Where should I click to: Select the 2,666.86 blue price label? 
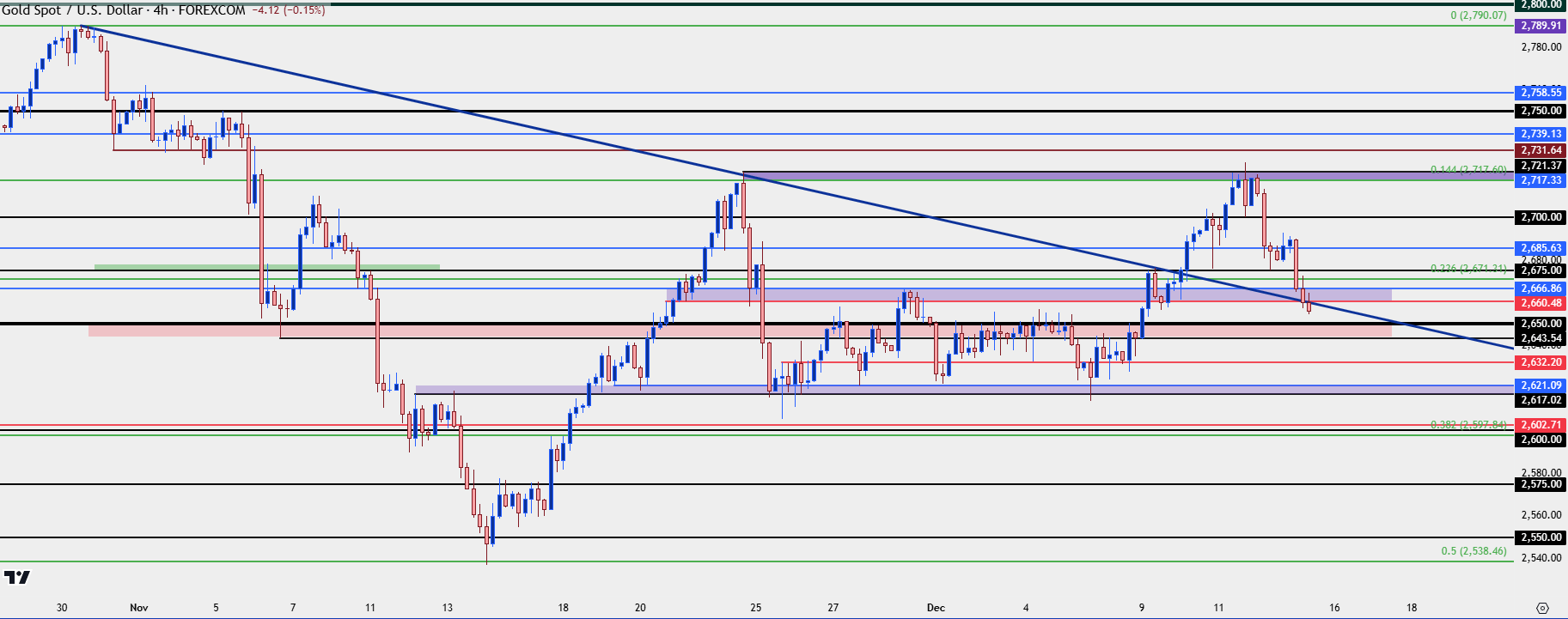pos(1541,288)
